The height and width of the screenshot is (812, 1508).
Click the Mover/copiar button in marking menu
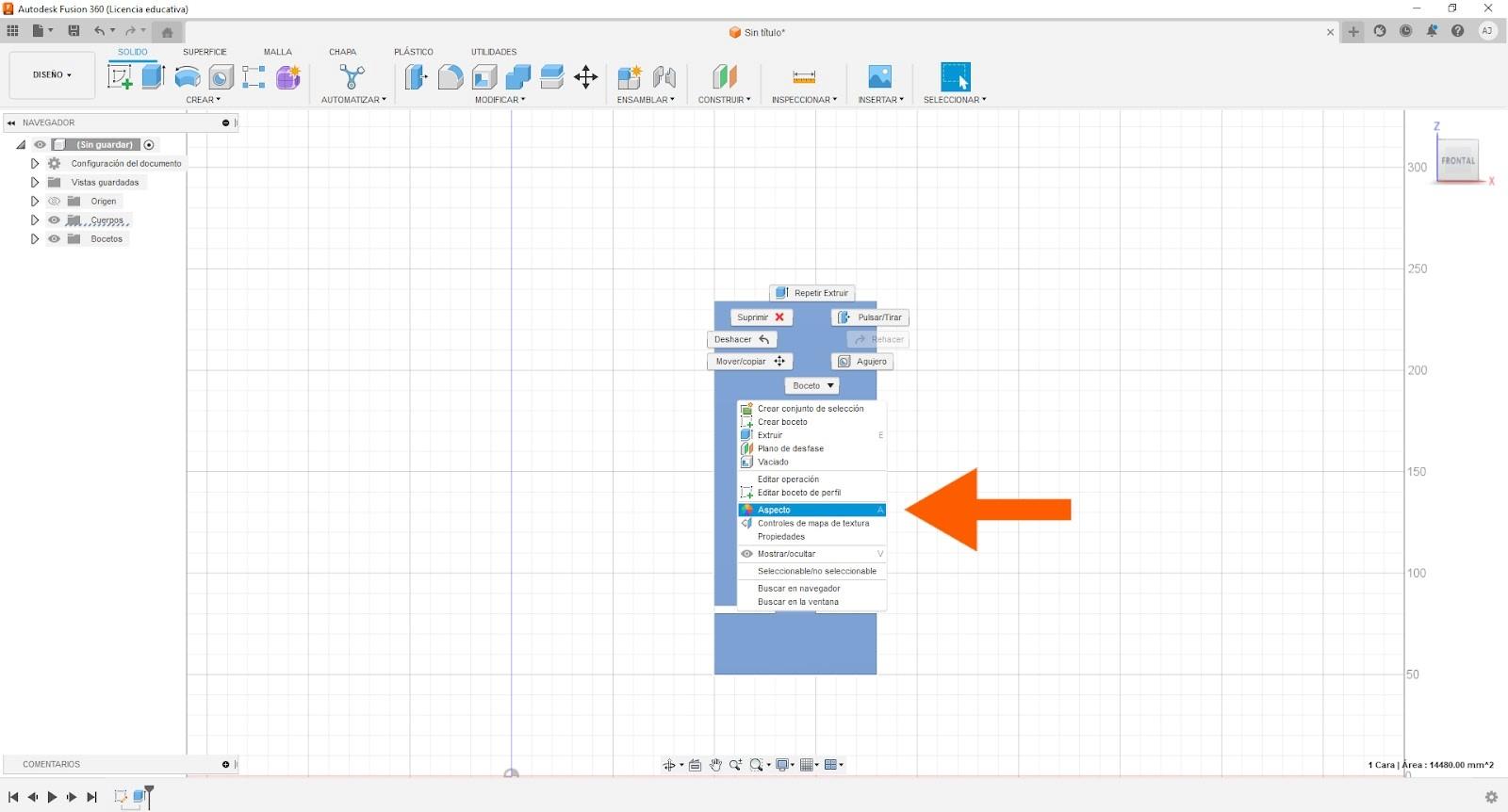(749, 362)
